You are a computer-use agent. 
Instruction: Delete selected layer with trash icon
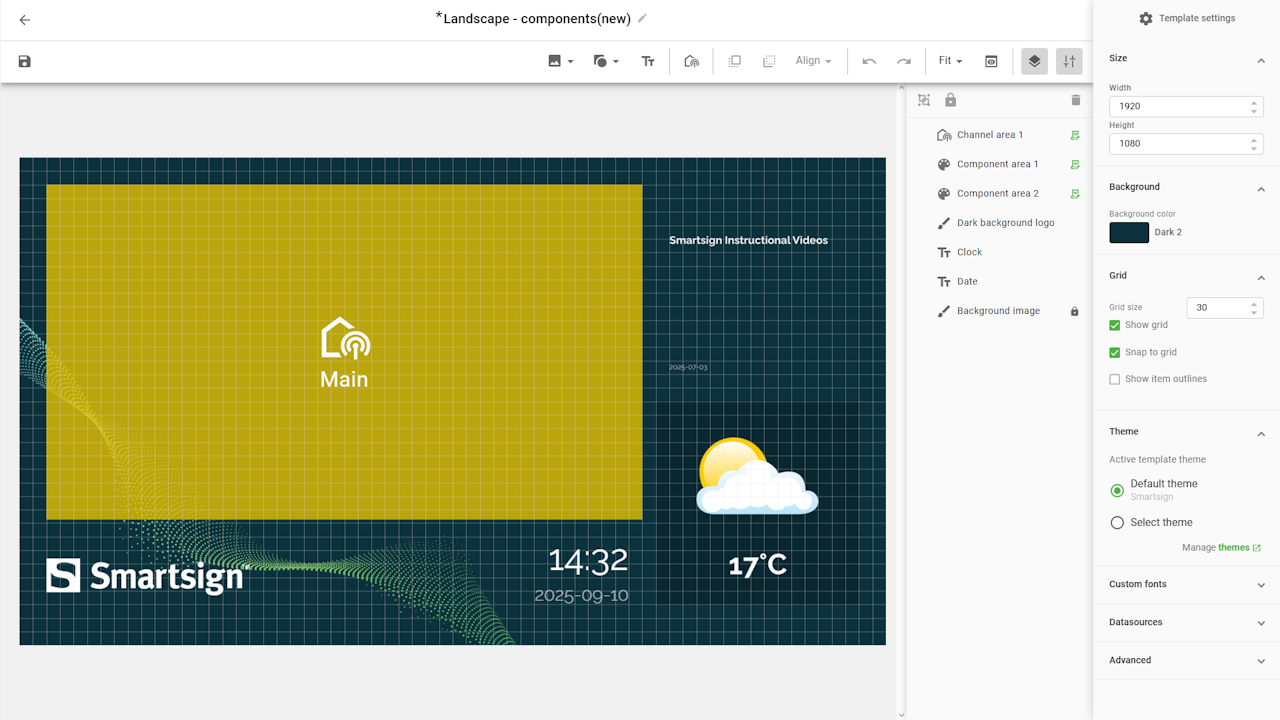pos(1076,100)
